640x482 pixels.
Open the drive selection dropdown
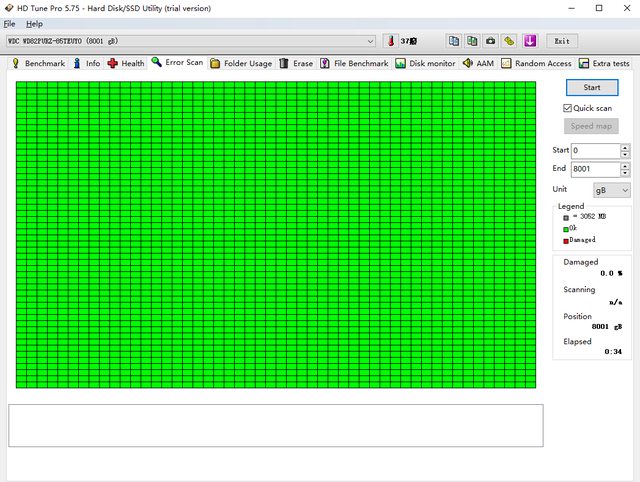(370, 41)
